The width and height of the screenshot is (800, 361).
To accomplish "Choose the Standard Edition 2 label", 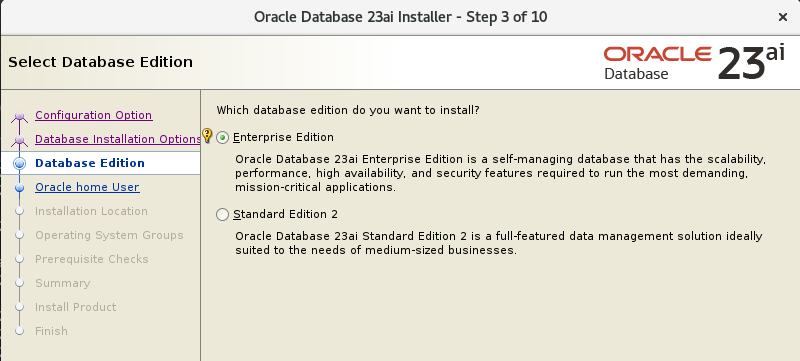I will point(285,214).
